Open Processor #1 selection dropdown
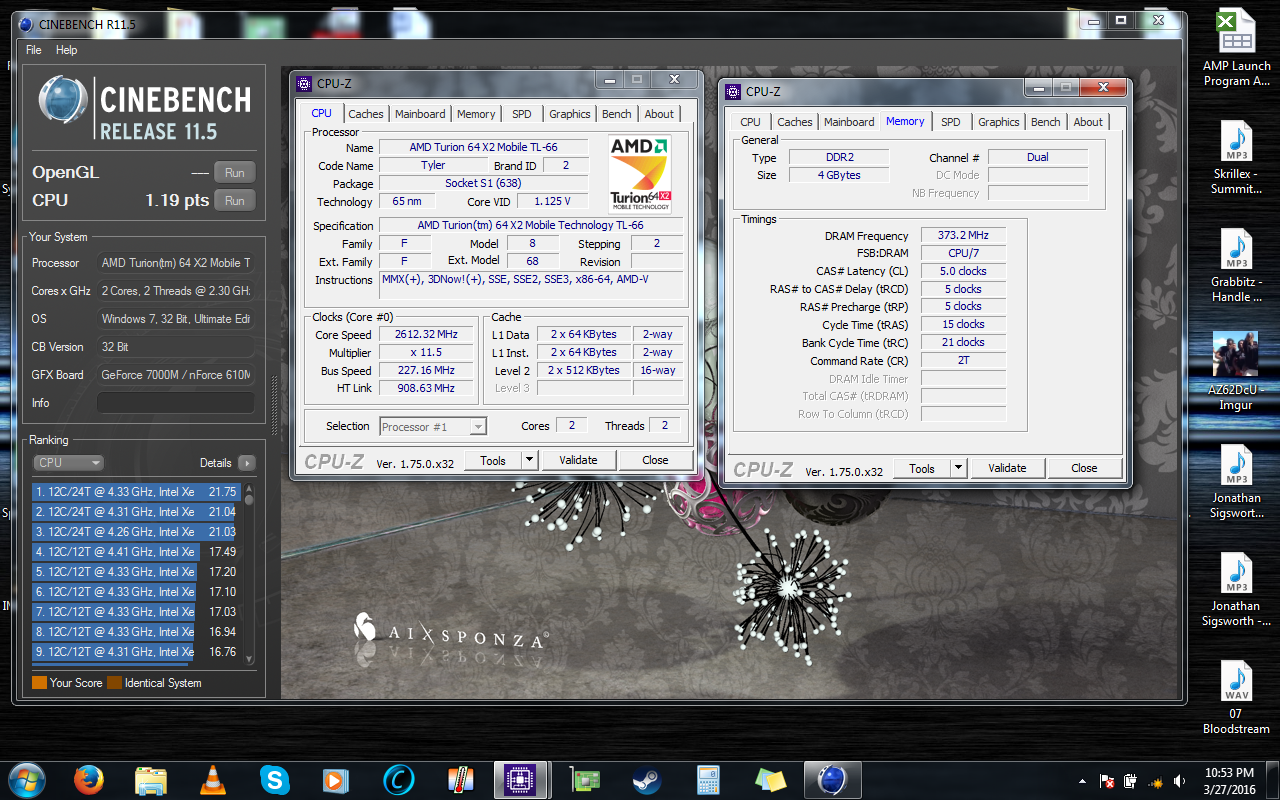1280x800 pixels. tap(433, 427)
